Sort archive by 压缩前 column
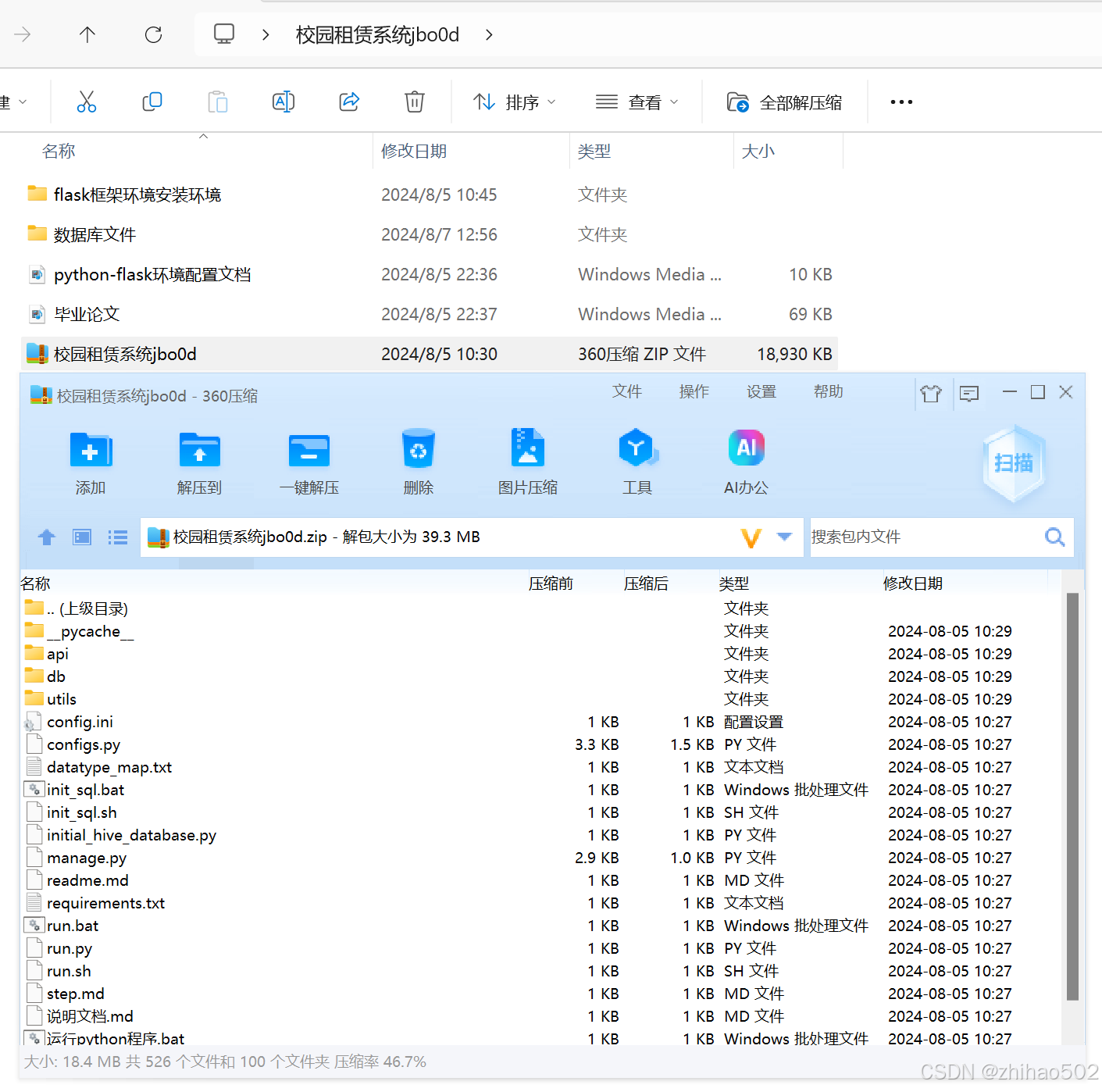 pyautogui.click(x=551, y=583)
